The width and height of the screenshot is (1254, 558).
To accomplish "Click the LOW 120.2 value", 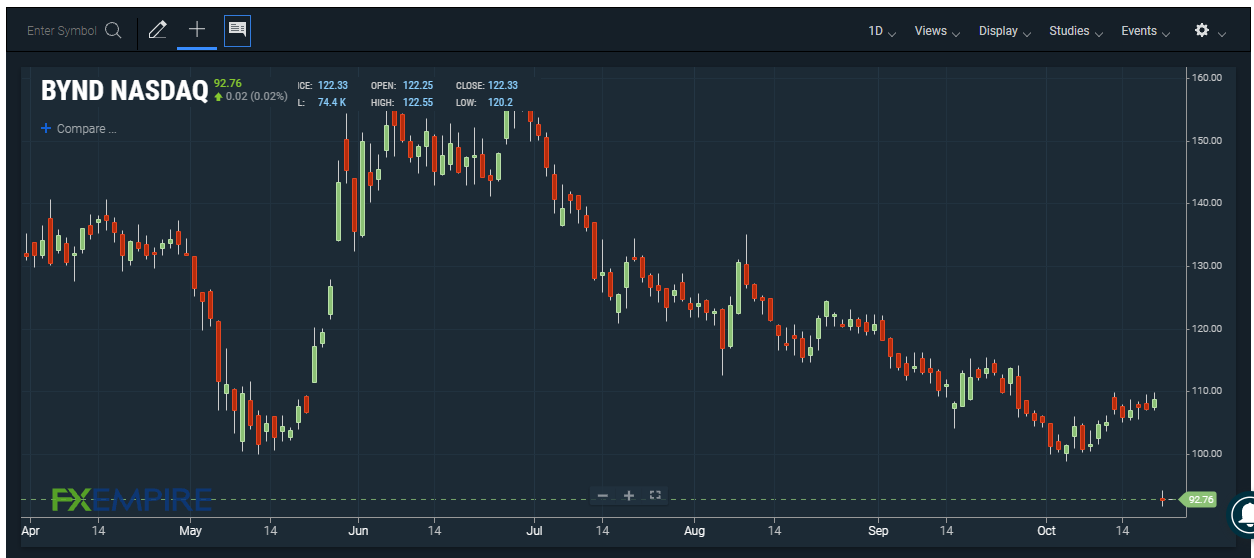I will (x=500, y=102).
